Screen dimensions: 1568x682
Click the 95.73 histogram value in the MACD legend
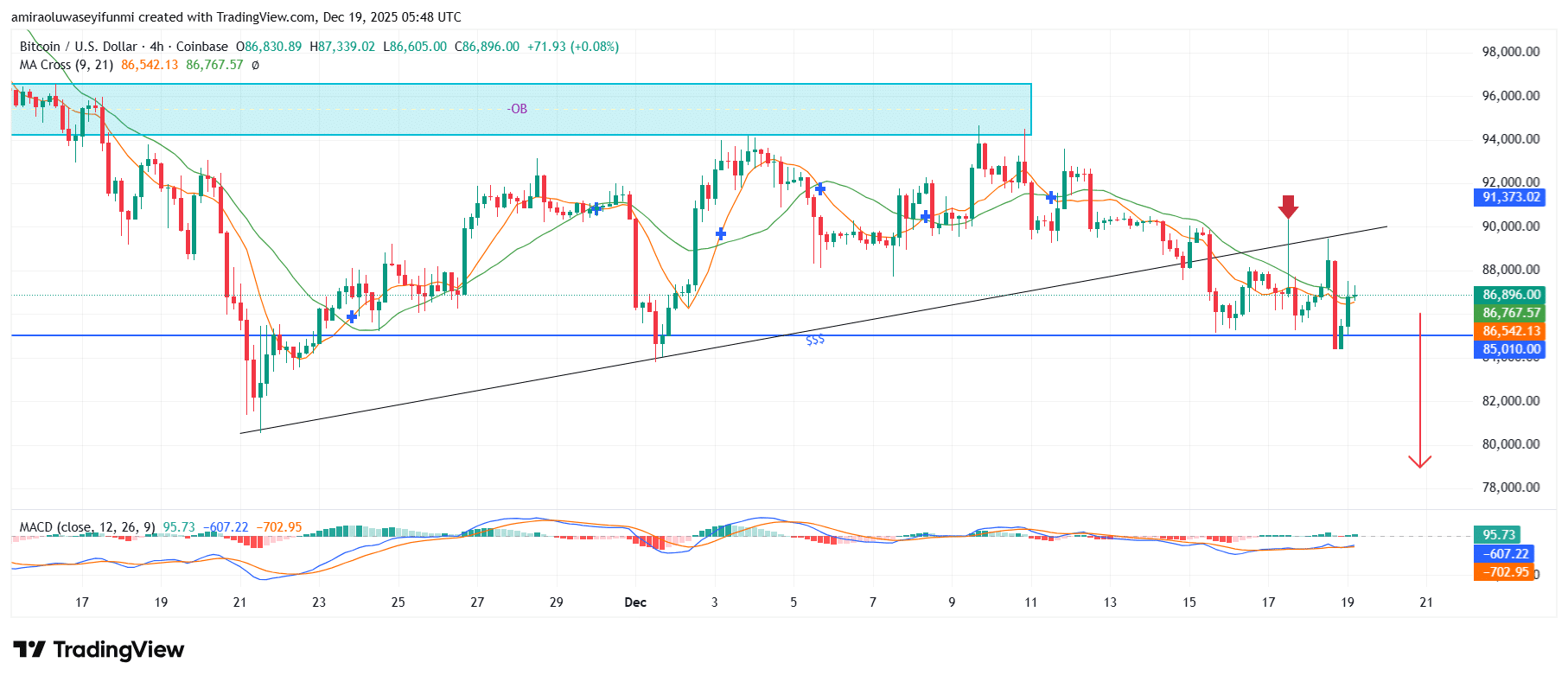coord(179,527)
